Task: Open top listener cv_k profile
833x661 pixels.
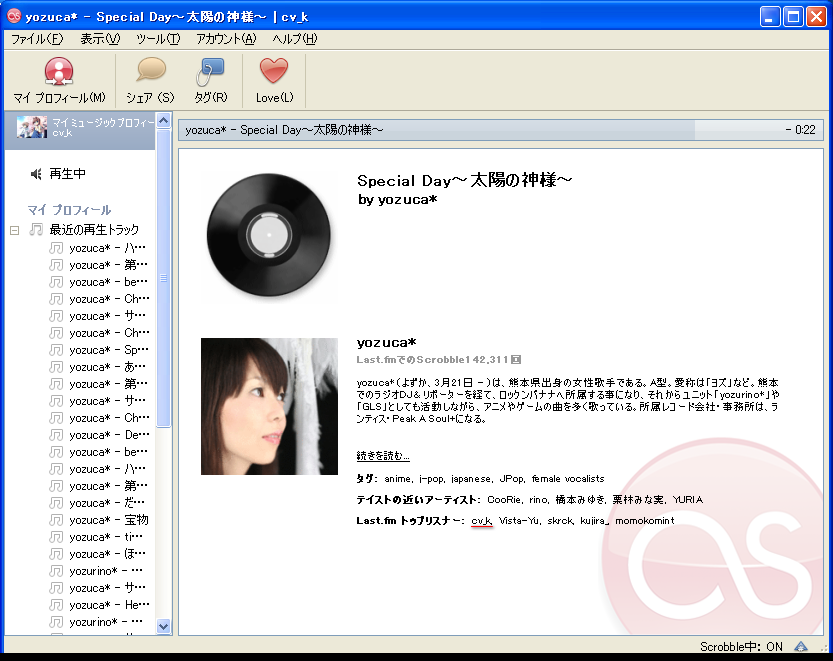Action: (481, 521)
